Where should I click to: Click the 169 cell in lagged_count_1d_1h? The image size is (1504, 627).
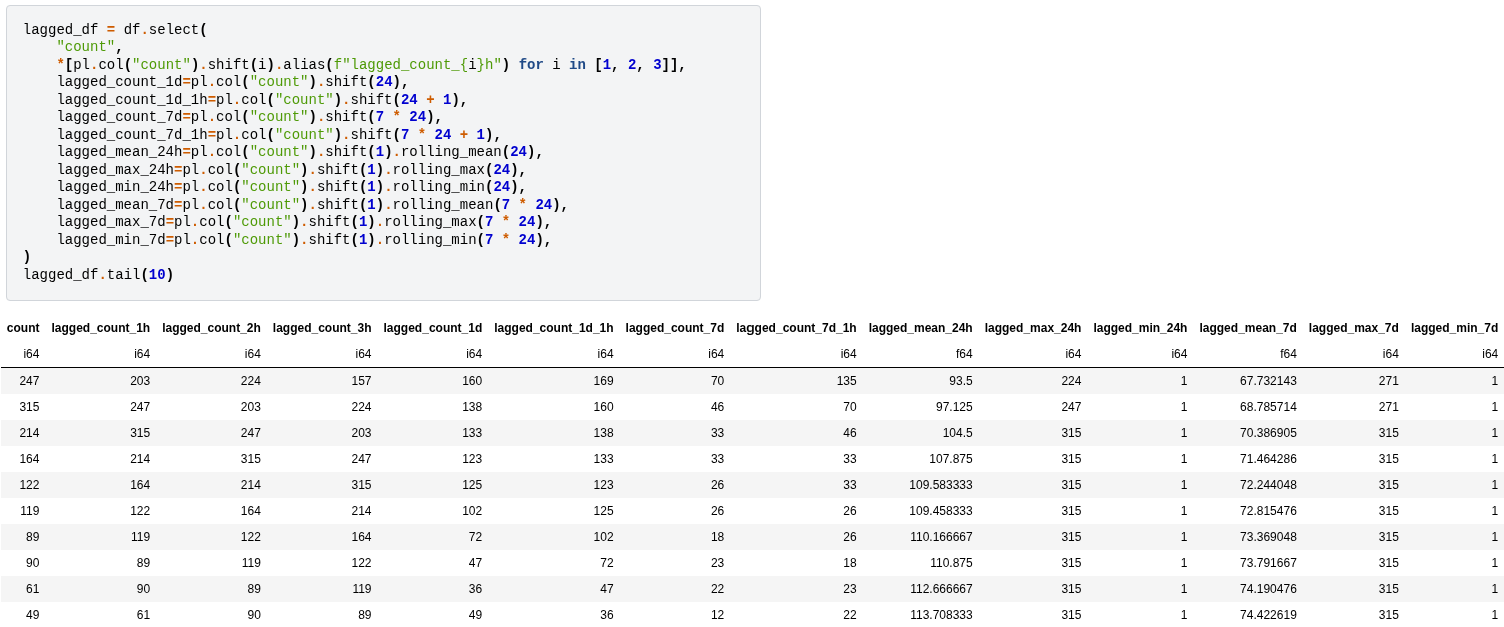coord(603,381)
